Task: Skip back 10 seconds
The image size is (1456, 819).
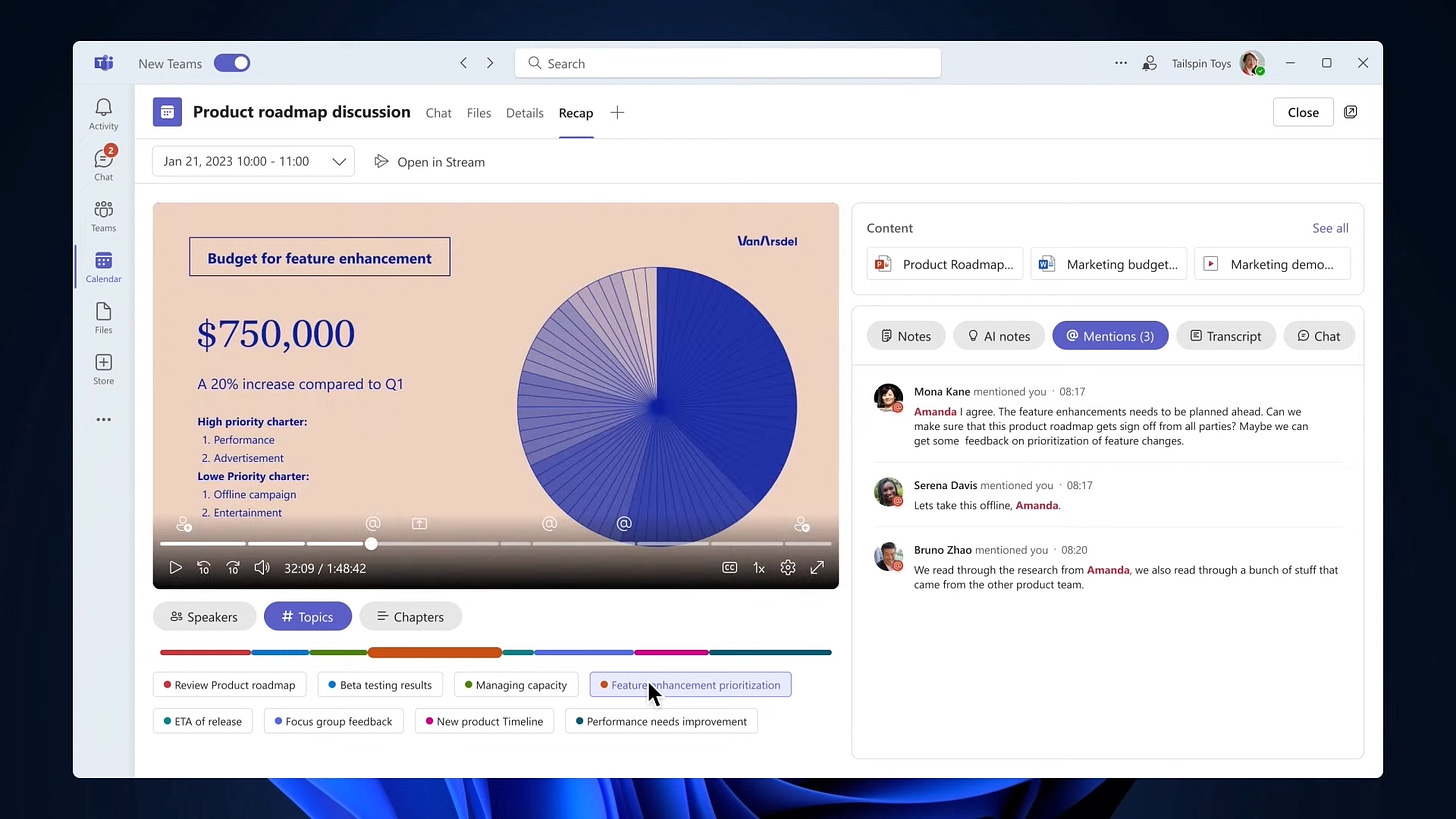Action: click(203, 568)
